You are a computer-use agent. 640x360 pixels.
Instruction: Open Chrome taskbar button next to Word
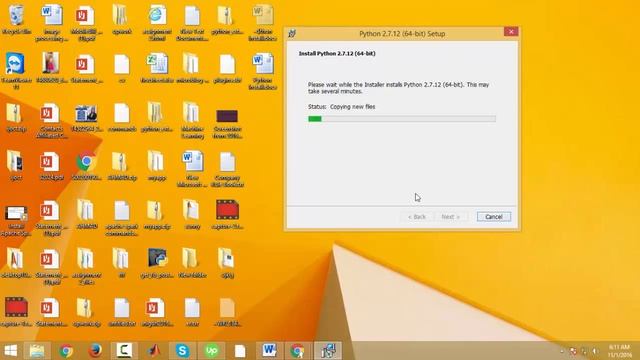click(x=298, y=351)
